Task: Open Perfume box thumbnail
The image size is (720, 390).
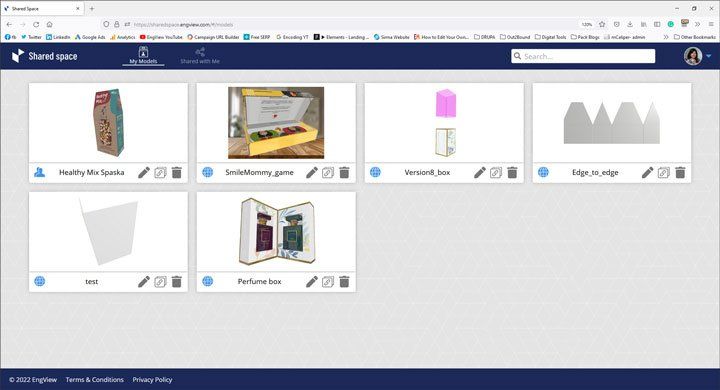Action: [276, 232]
